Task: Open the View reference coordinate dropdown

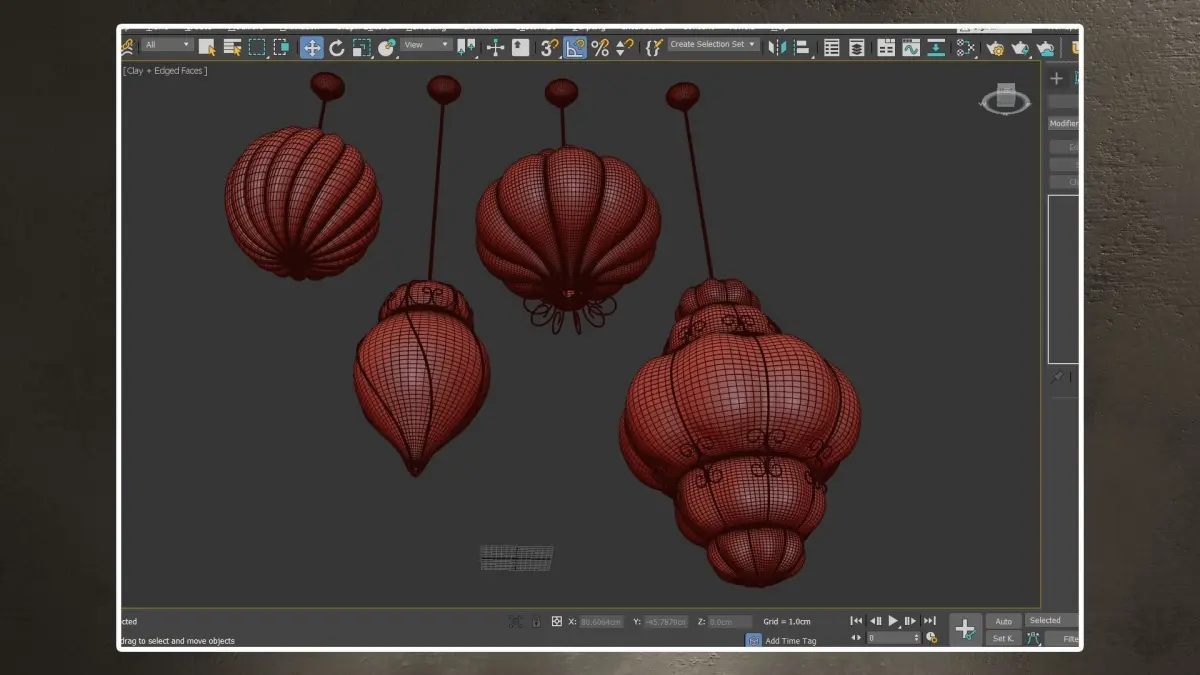Action: 427,45
